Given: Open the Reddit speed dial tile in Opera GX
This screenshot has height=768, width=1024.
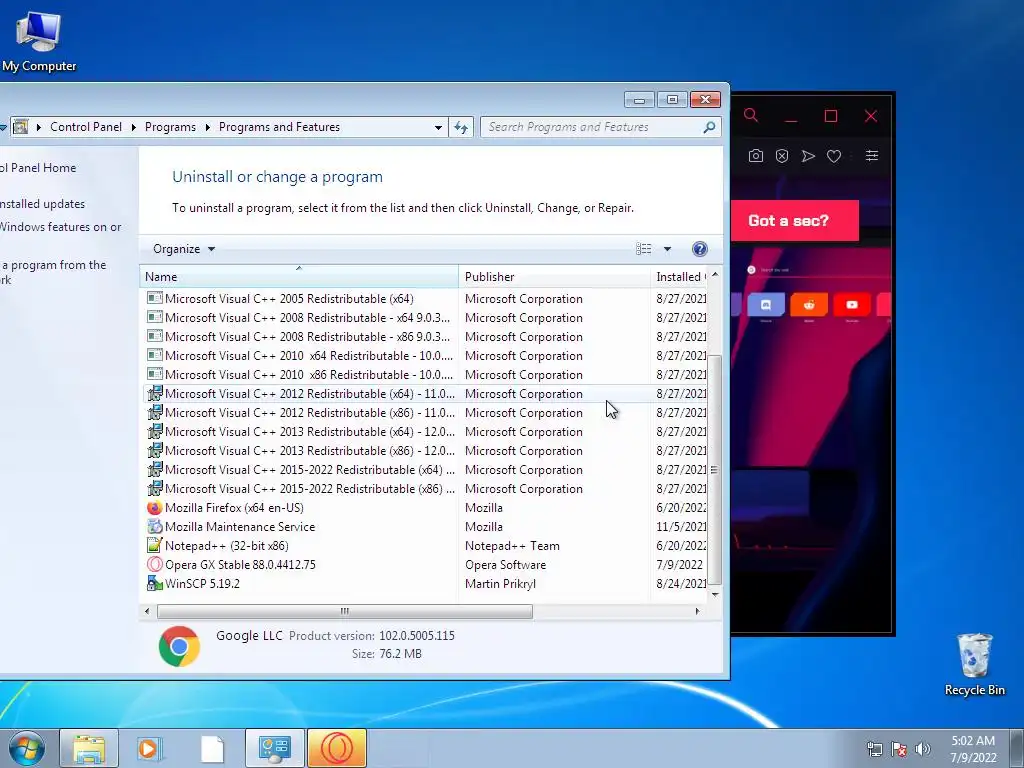Looking at the screenshot, I should coord(808,305).
